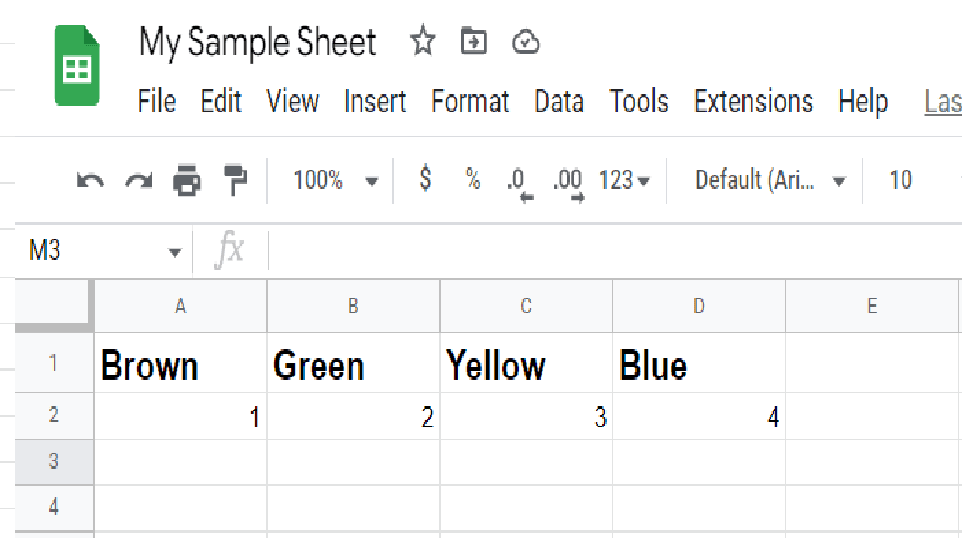Open the Extensions menu
The width and height of the screenshot is (962, 538).
(x=753, y=101)
